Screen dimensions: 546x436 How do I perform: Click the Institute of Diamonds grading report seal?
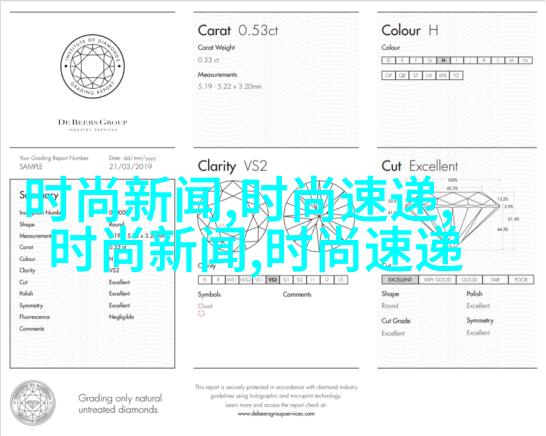(x=93, y=66)
